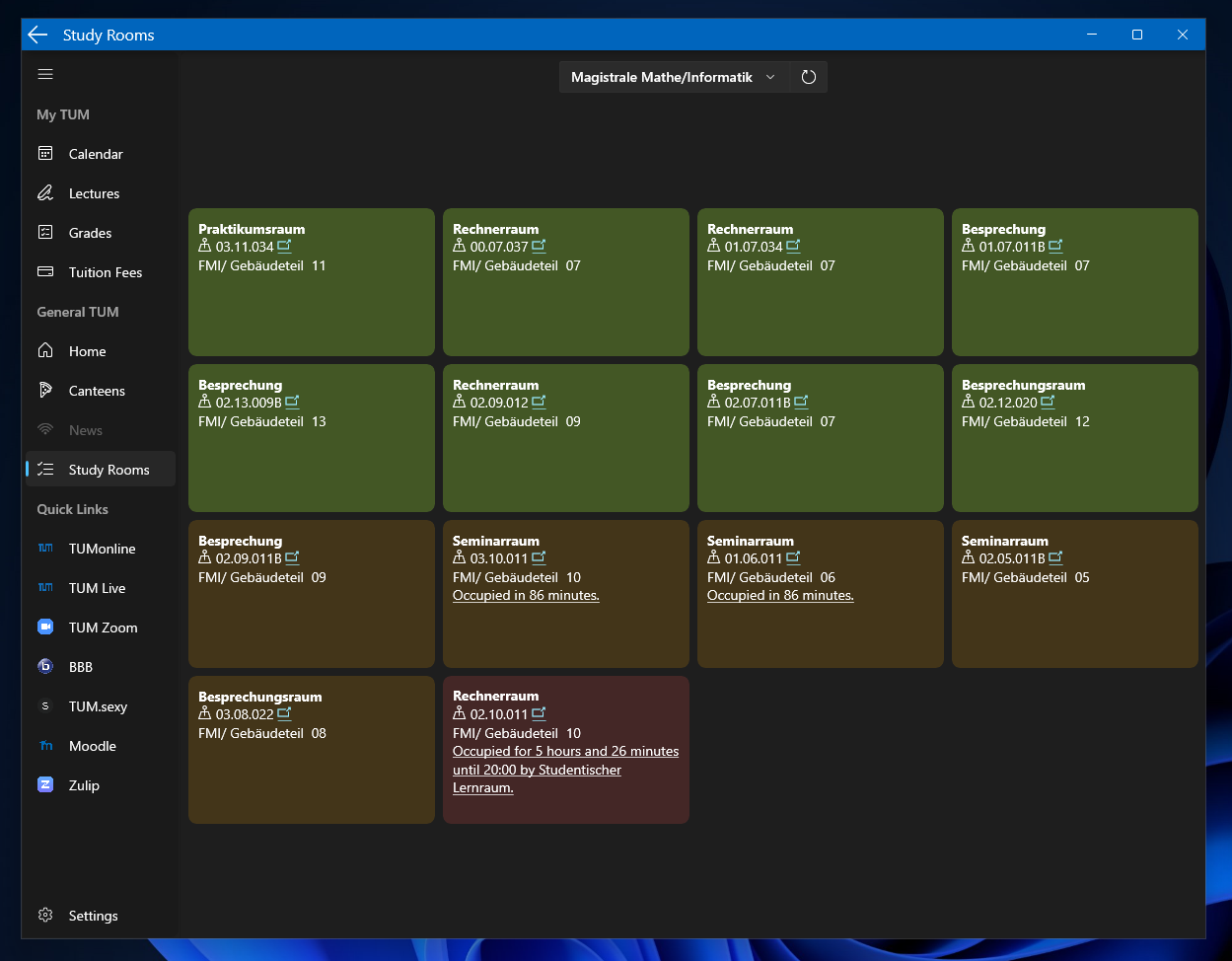Click 'Occupied in 86 minutes' for room 03.10.011
Viewport: 1232px width, 961px height.
pyautogui.click(x=526, y=596)
